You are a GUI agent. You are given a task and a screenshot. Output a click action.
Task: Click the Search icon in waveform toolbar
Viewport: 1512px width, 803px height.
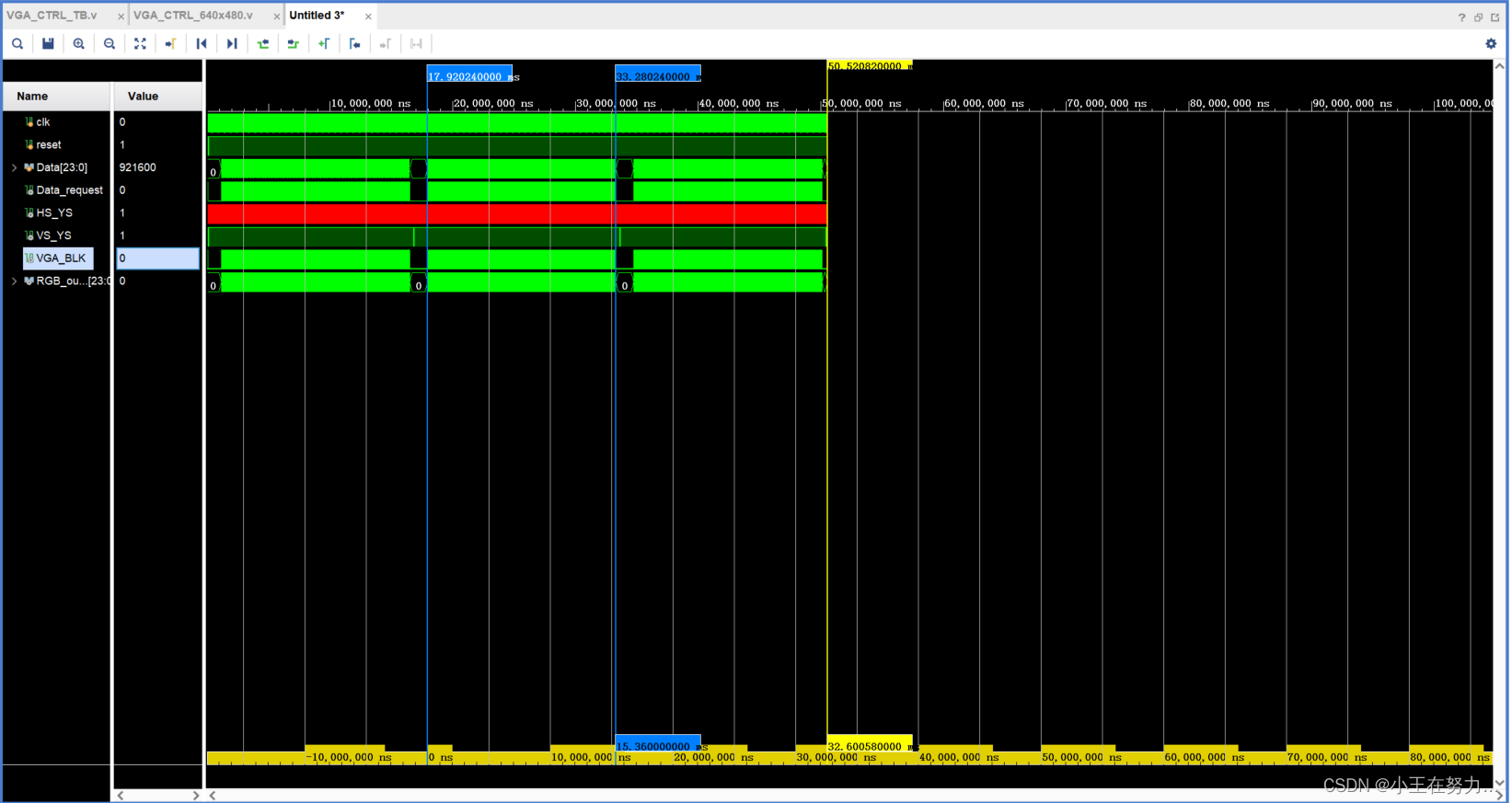17,43
